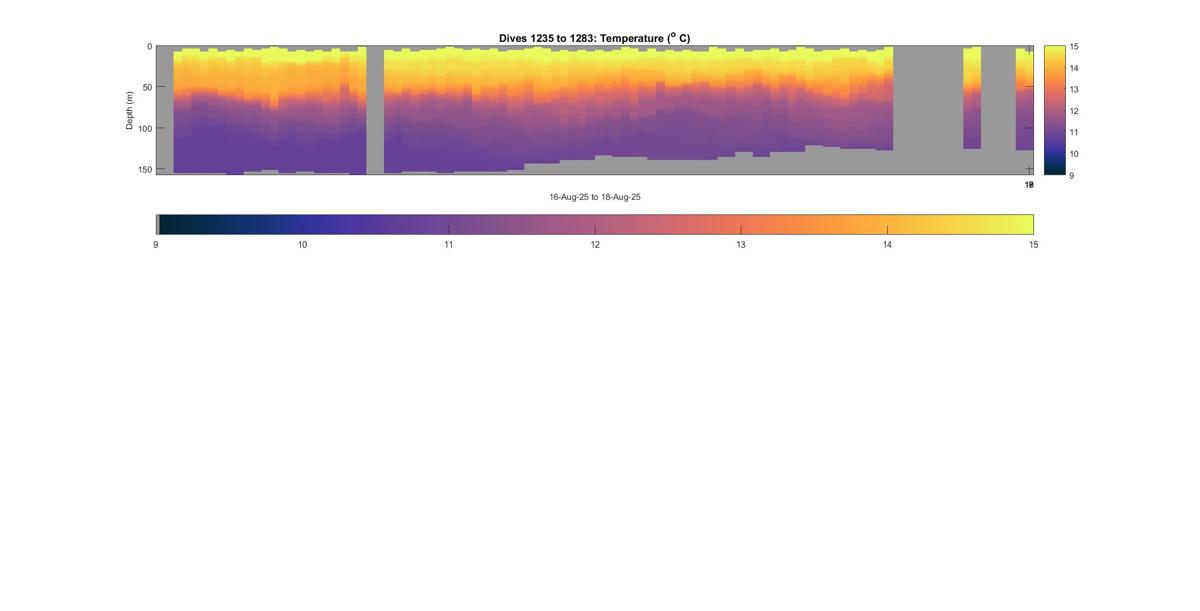Click the tick label '13' under horizontal colorbar

coord(741,245)
